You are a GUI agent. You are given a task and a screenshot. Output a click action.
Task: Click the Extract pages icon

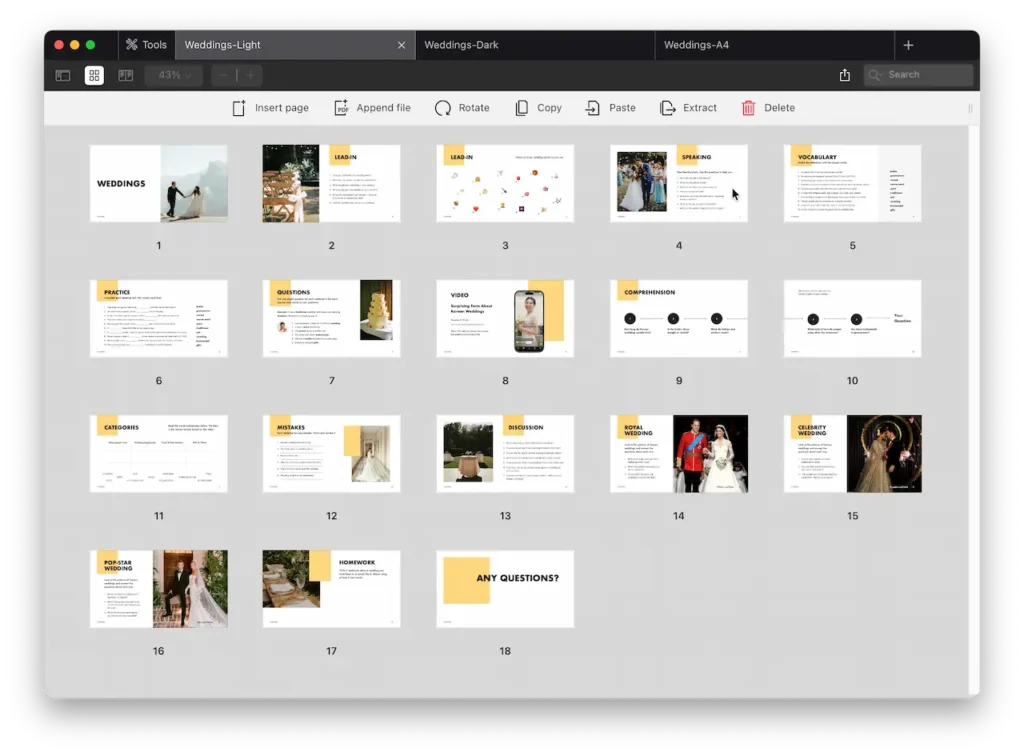click(668, 108)
